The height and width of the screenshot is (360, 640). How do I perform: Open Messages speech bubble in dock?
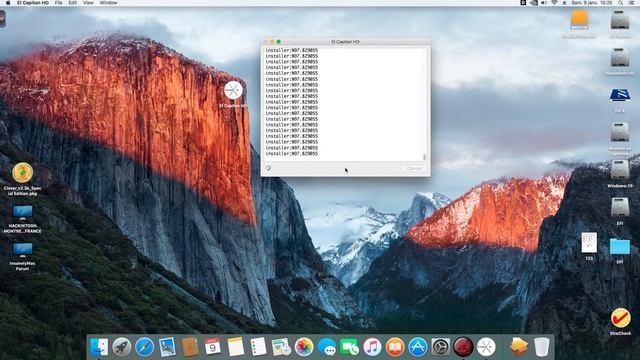[x=327, y=347]
